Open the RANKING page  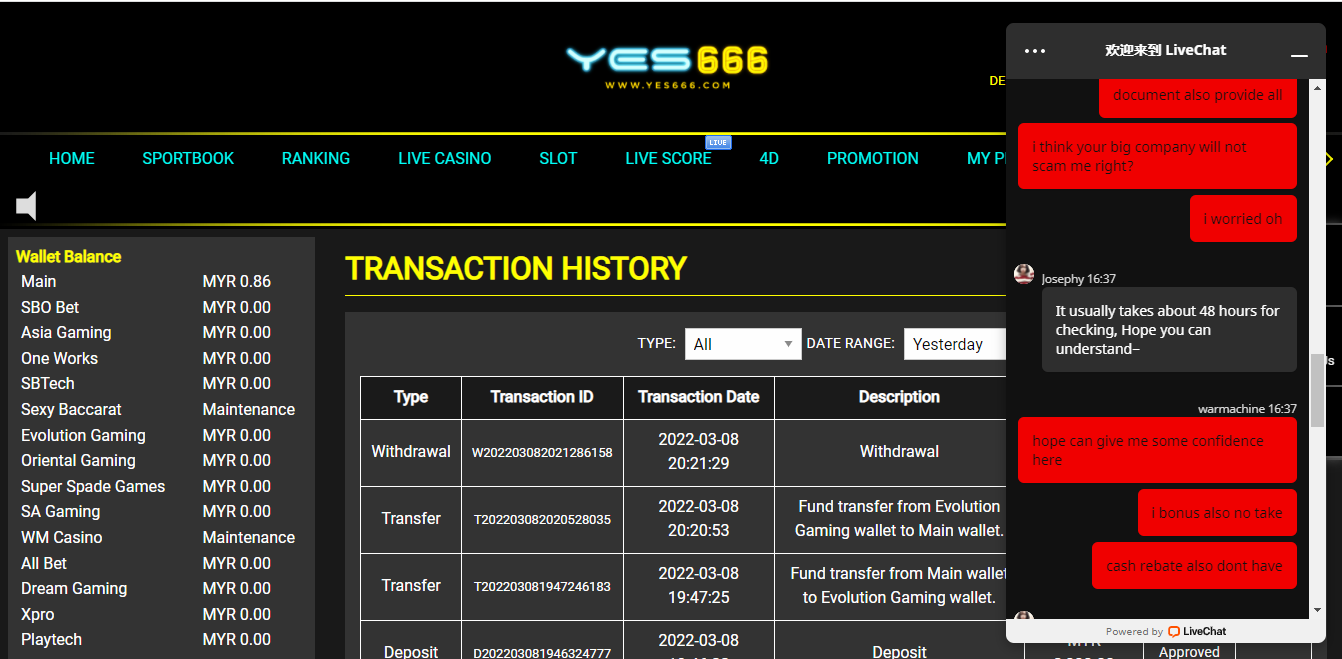coord(316,158)
